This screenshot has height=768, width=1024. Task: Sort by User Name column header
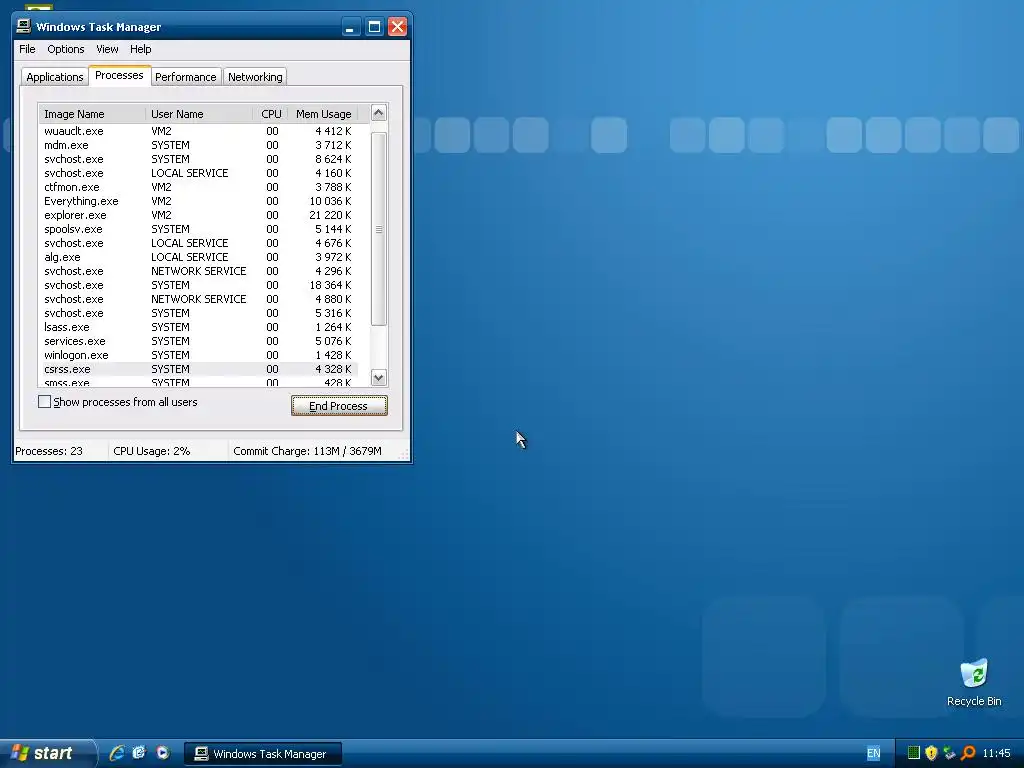(199, 114)
